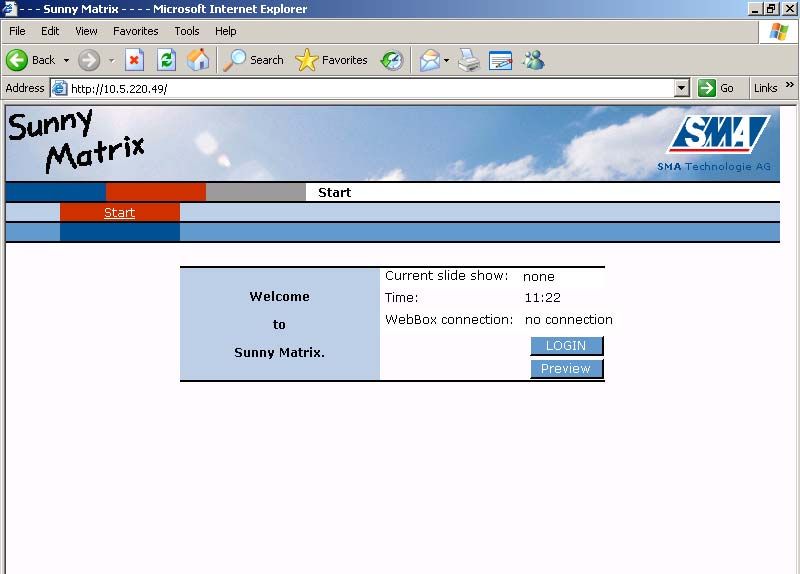This screenshot has height=574, width=800.
Task: Open the Favorites star toolbar button
Action: pyautogui.click(x=332, y=60)
